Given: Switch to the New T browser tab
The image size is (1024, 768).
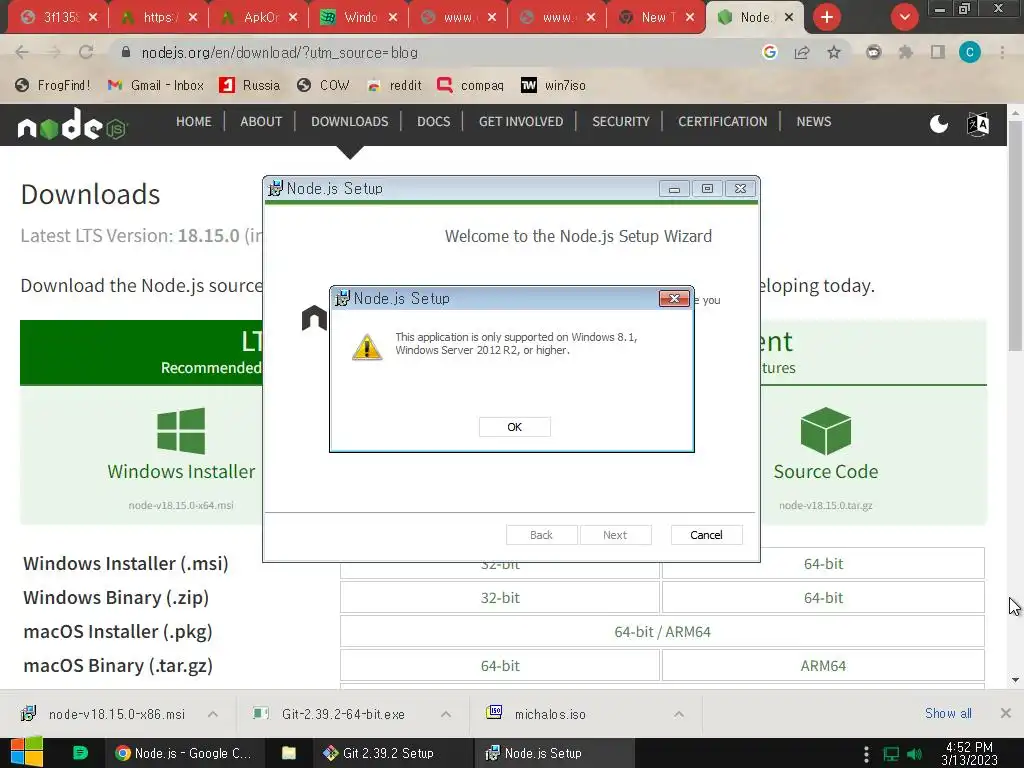Looking at the screenshot, I should pyautogui.click(x=656, y=17).
